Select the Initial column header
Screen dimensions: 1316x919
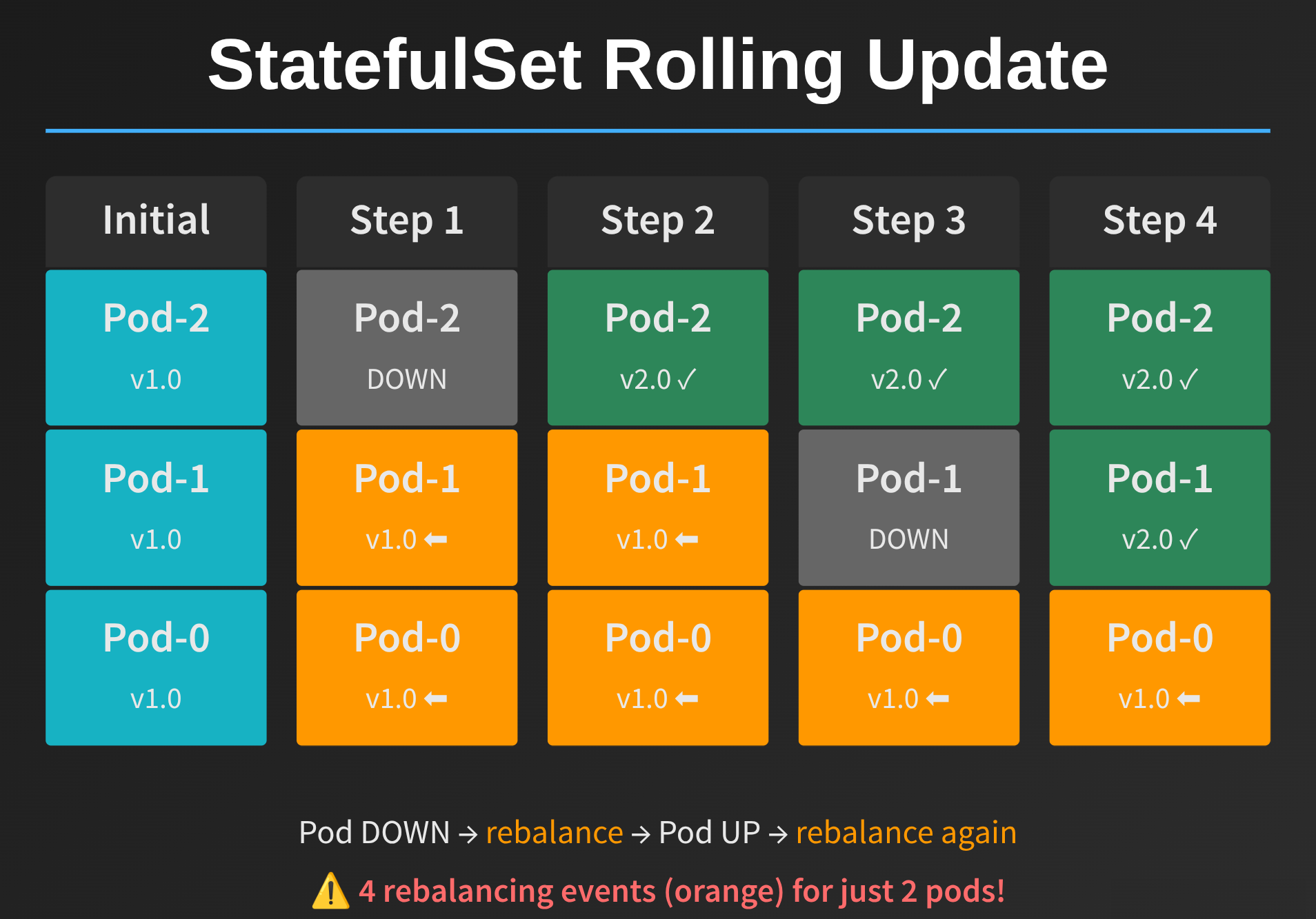[156, 221]
